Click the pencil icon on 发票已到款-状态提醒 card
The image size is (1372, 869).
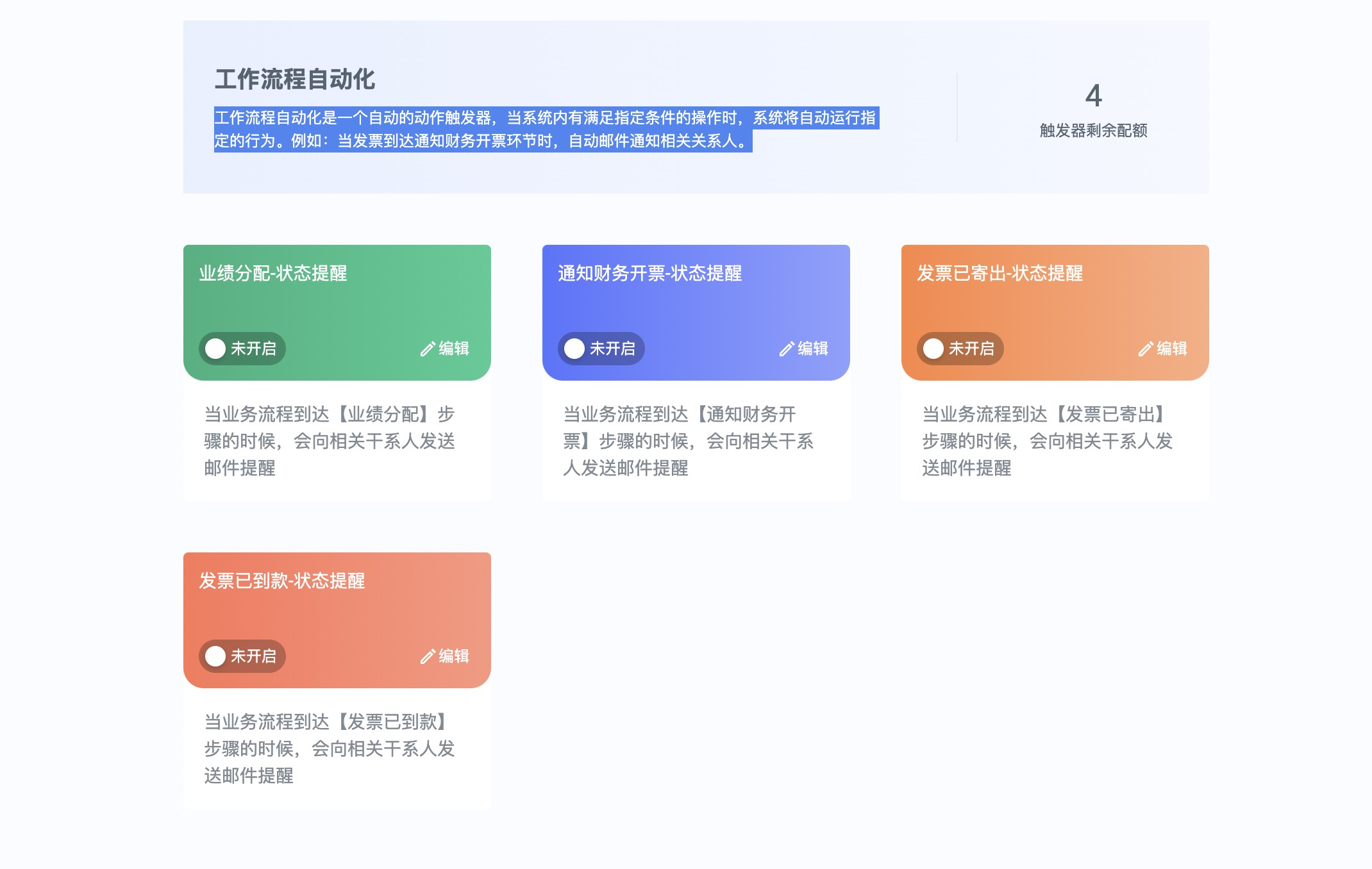click(x=428, y=657)
